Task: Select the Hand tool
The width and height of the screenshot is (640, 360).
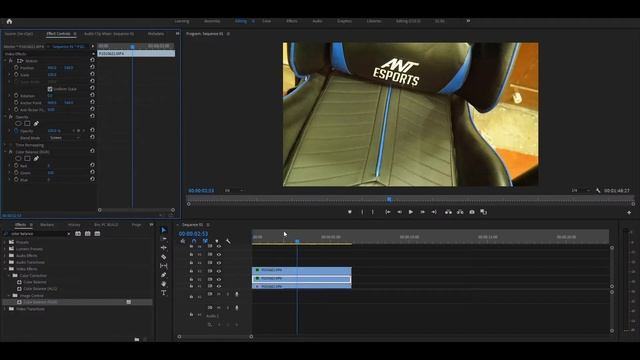Action: pyautogui.click(x=164, y=284)
